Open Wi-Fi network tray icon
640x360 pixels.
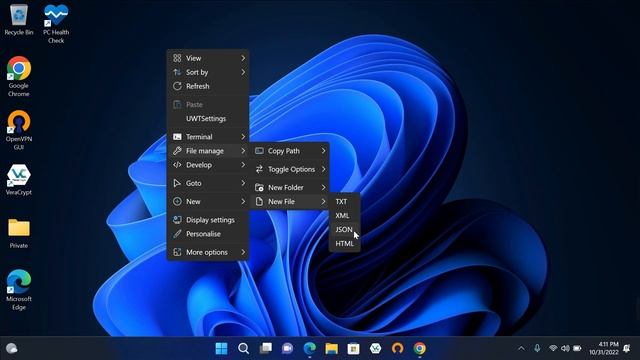[x=553, y=348]
